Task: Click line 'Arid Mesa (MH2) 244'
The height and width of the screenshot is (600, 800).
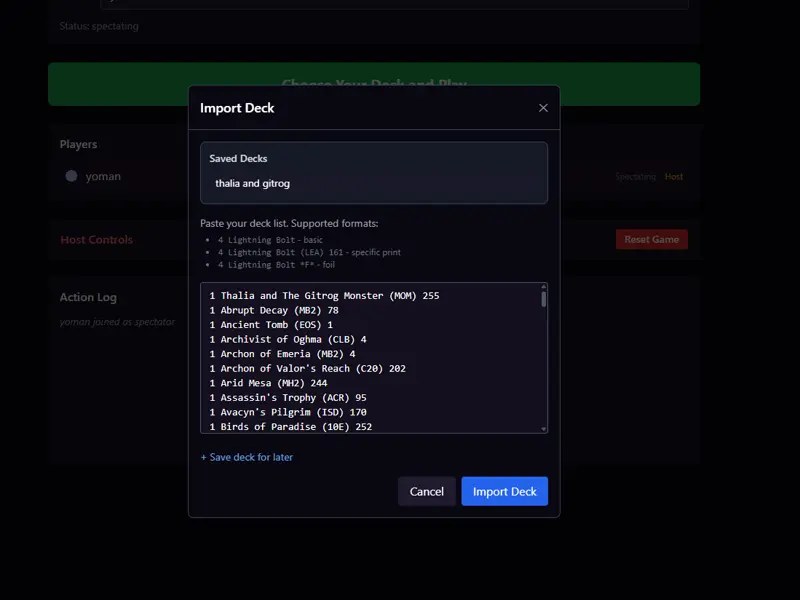Action: 268,383
